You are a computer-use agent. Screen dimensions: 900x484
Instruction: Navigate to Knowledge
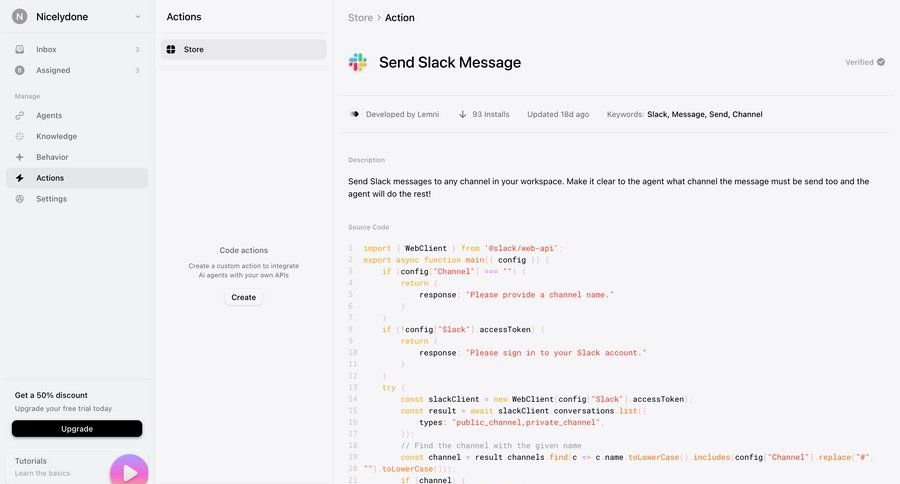click(77, 136)
